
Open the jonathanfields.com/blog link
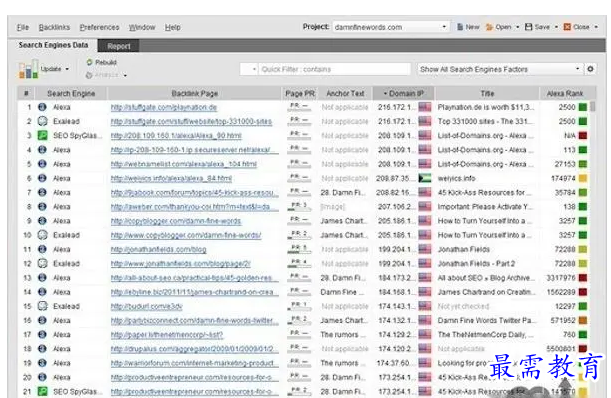[x=158, y=249]
